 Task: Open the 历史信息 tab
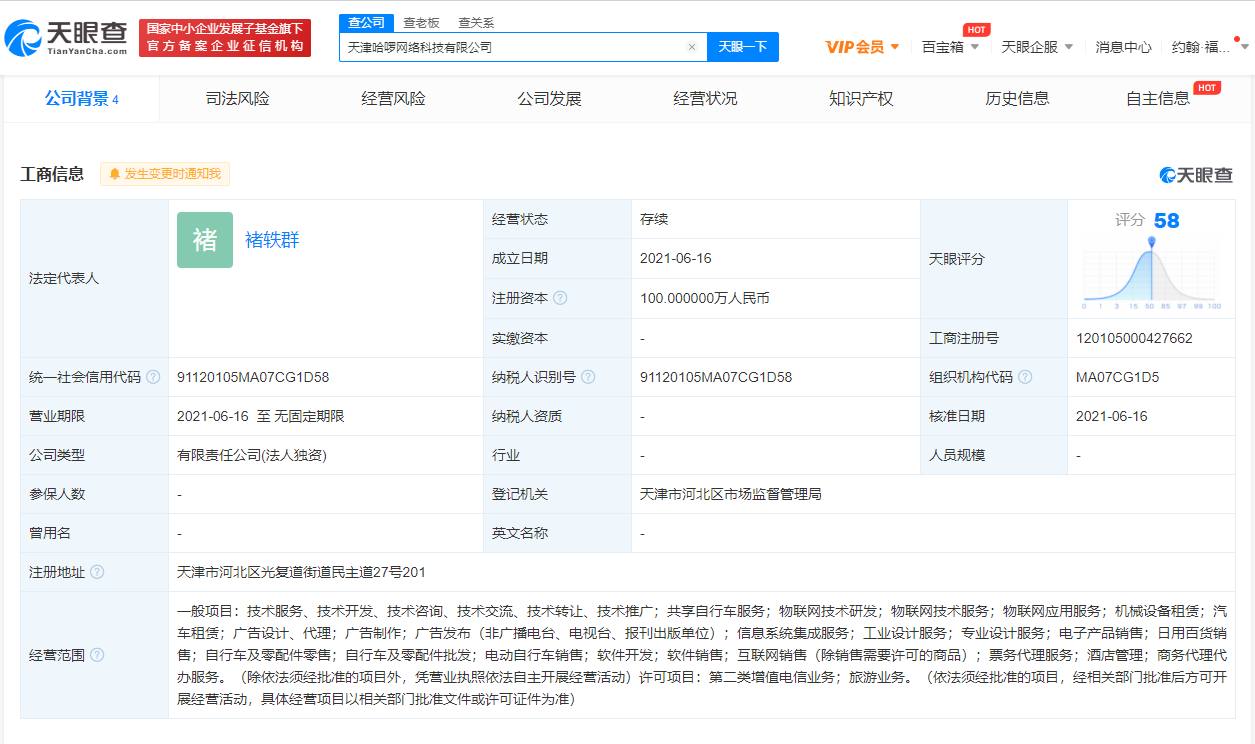1017,99
